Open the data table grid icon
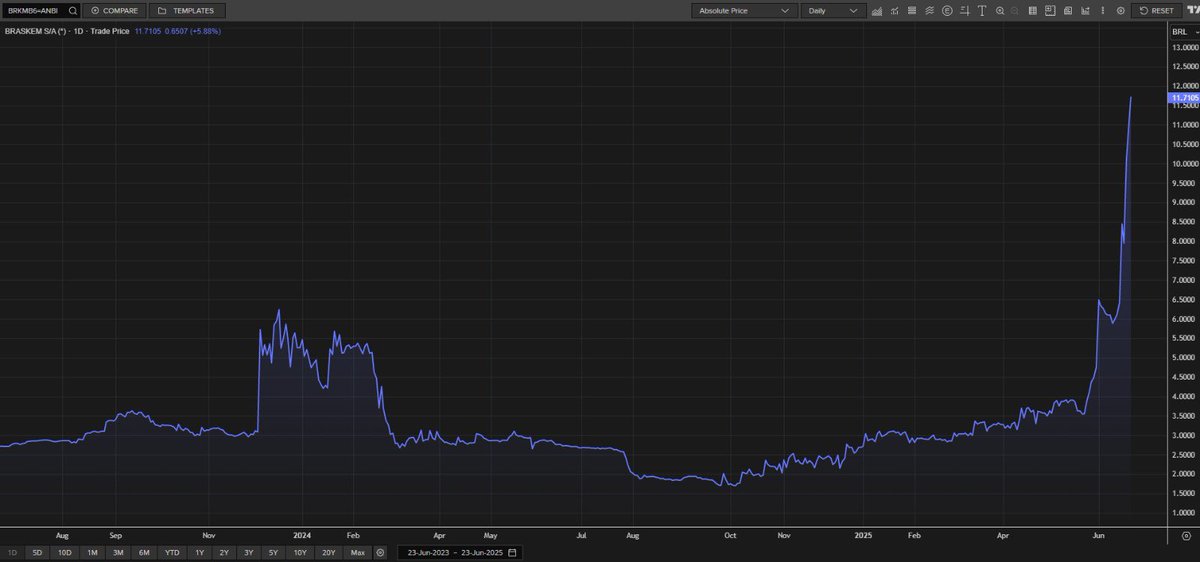The image size is (1200, 562). pos(1033,11)
